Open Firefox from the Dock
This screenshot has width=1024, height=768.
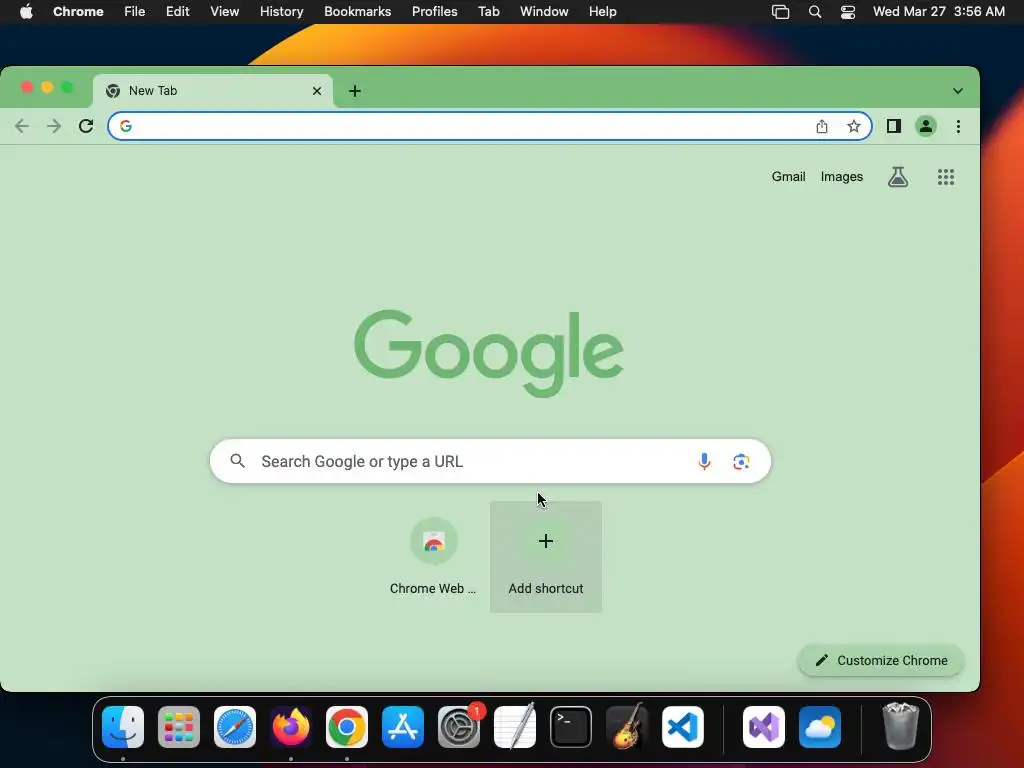(291, 727)
